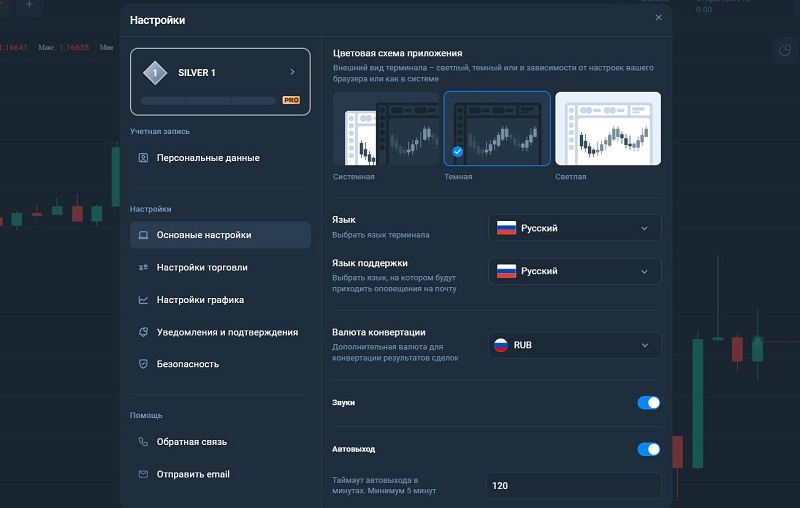Open Уведомления и подтверждения section

pyautogui.click(x=220, y=332)
